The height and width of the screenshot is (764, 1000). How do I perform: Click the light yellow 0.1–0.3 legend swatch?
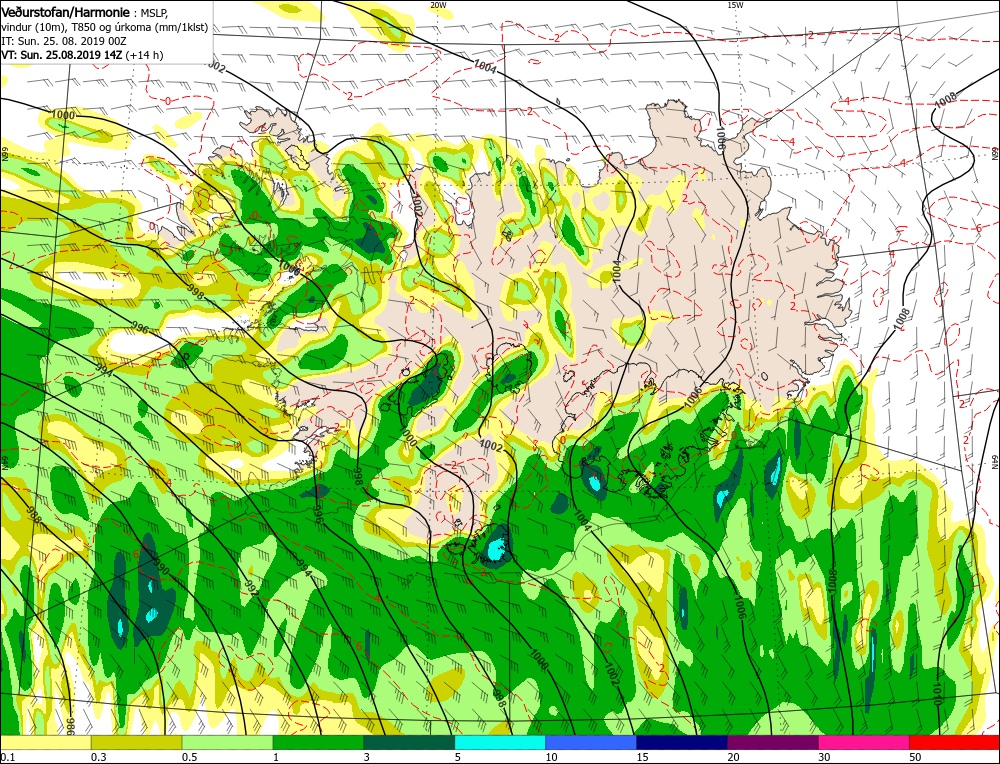pyautogui.click(x=46, y=743)
